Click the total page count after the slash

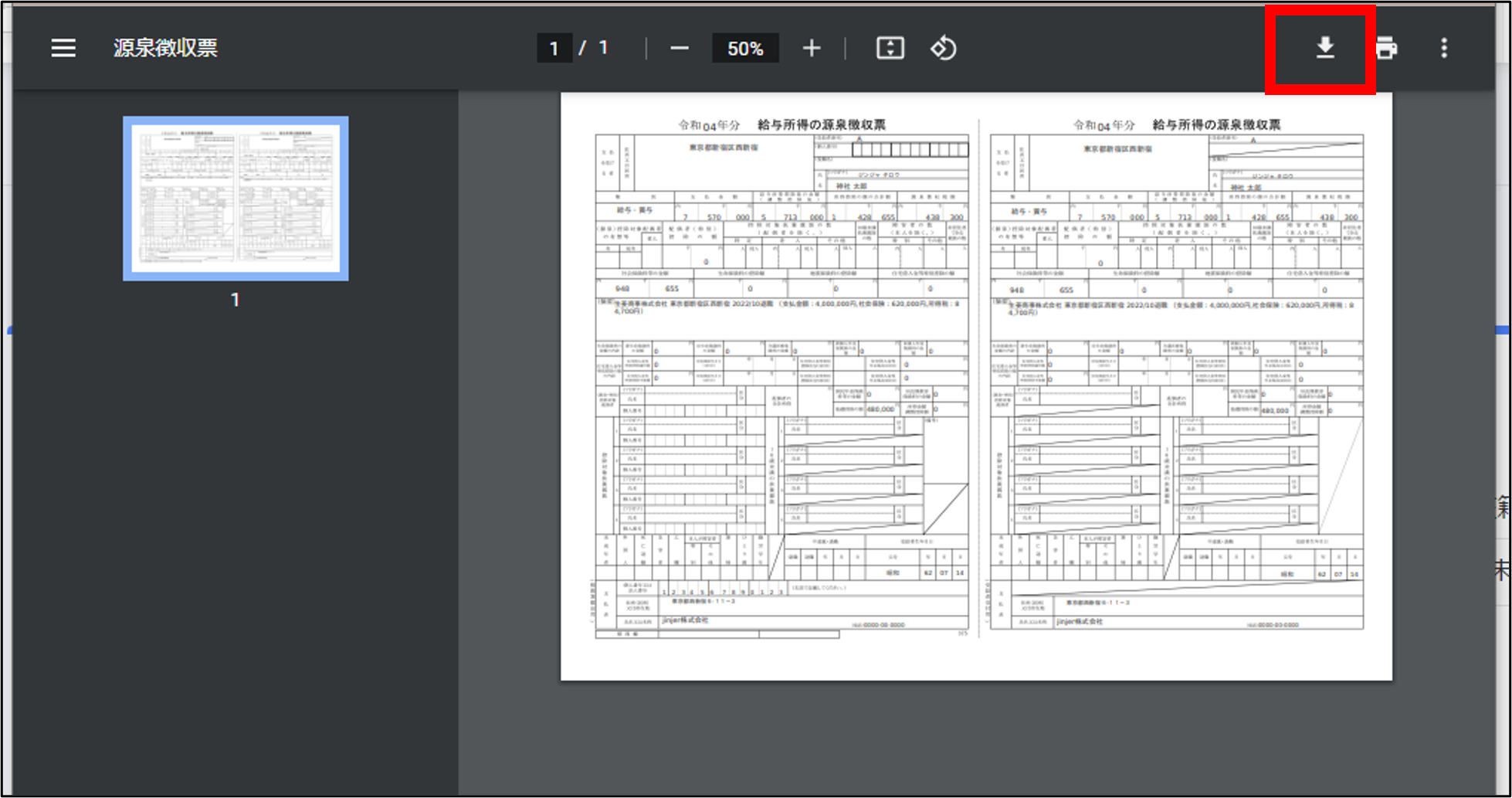[603, 49]
